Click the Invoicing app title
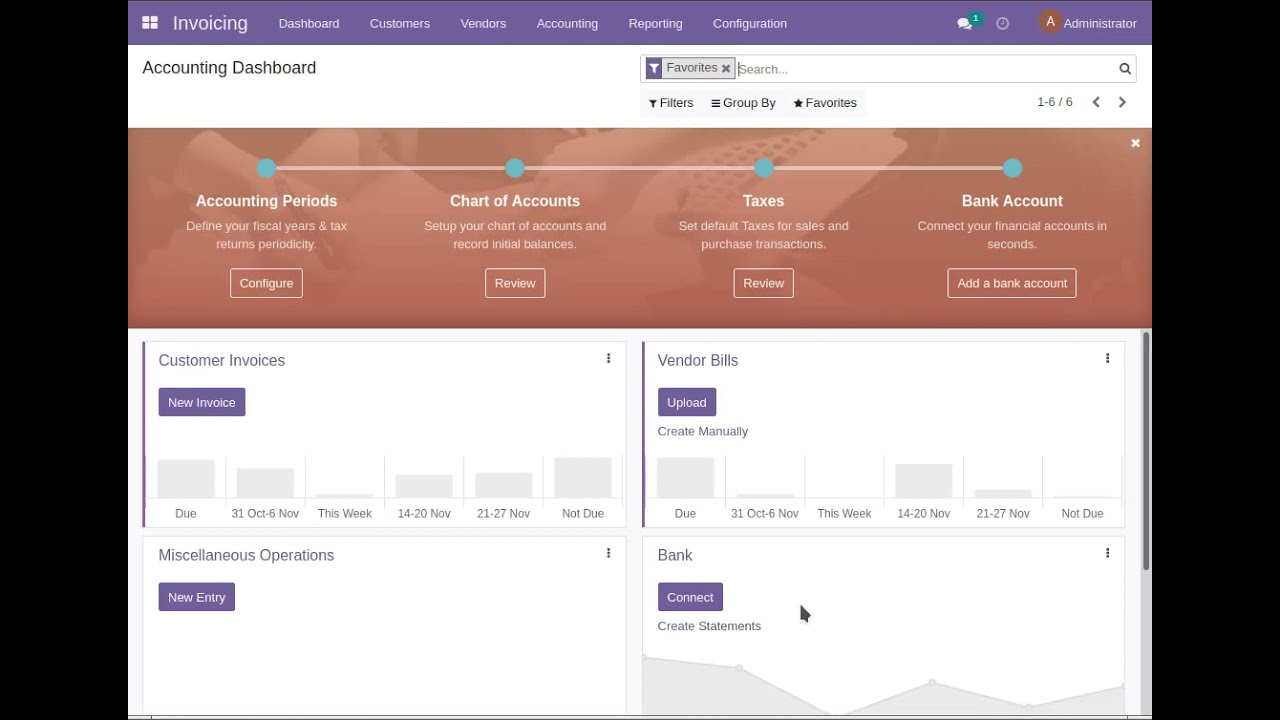Image resolution: width=1280 pixels, height=720 pixels. click(x=210, y=23)
